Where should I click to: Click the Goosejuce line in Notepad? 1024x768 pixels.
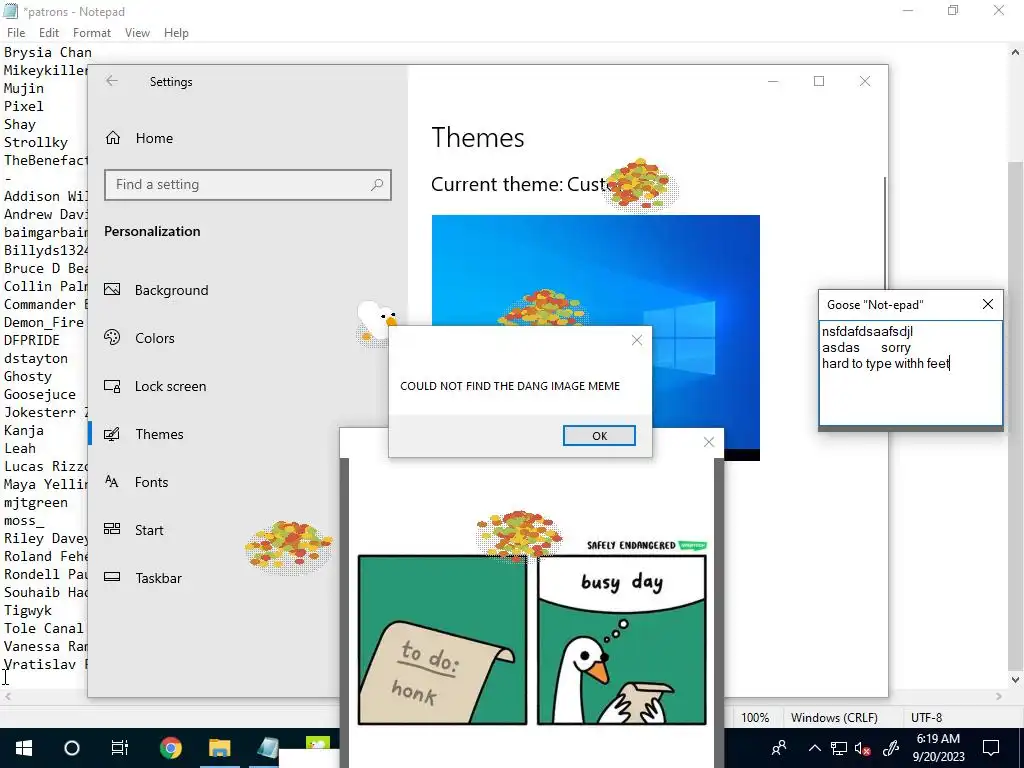coord(40,394)
